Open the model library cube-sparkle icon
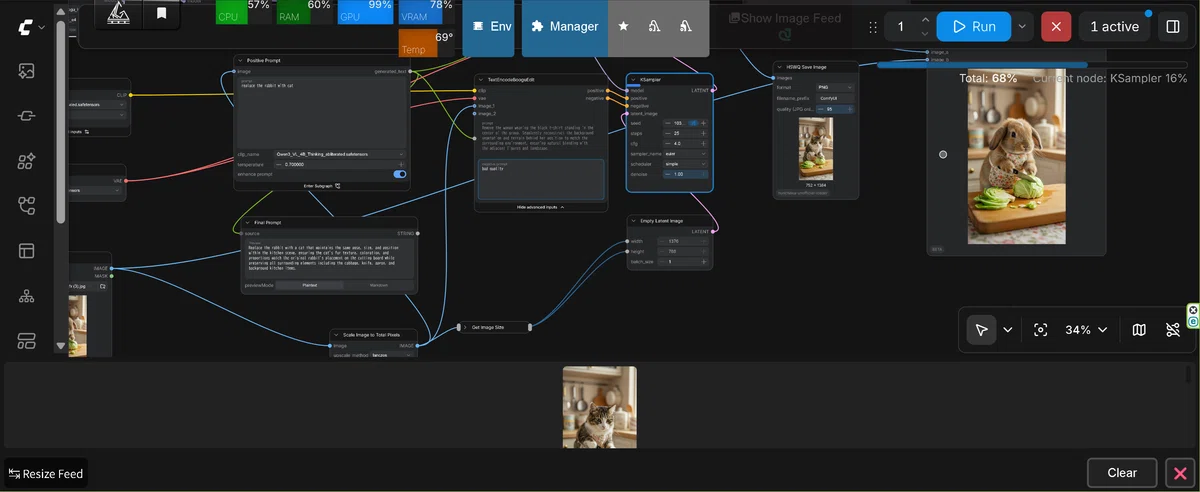The width and height of the screenshot is (1200, 492). [x=27, y=161]
